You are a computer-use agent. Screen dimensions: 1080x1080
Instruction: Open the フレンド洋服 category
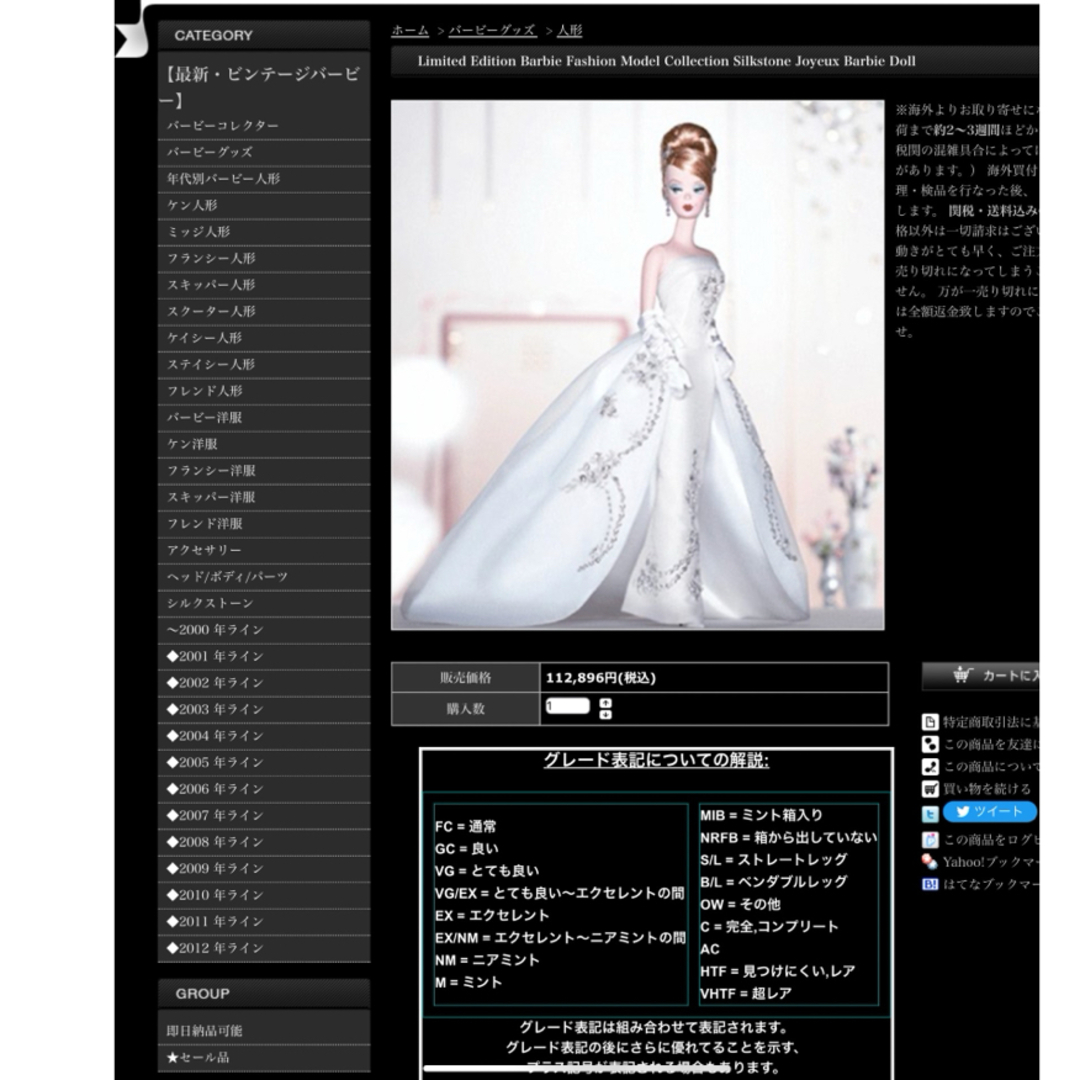264,523
